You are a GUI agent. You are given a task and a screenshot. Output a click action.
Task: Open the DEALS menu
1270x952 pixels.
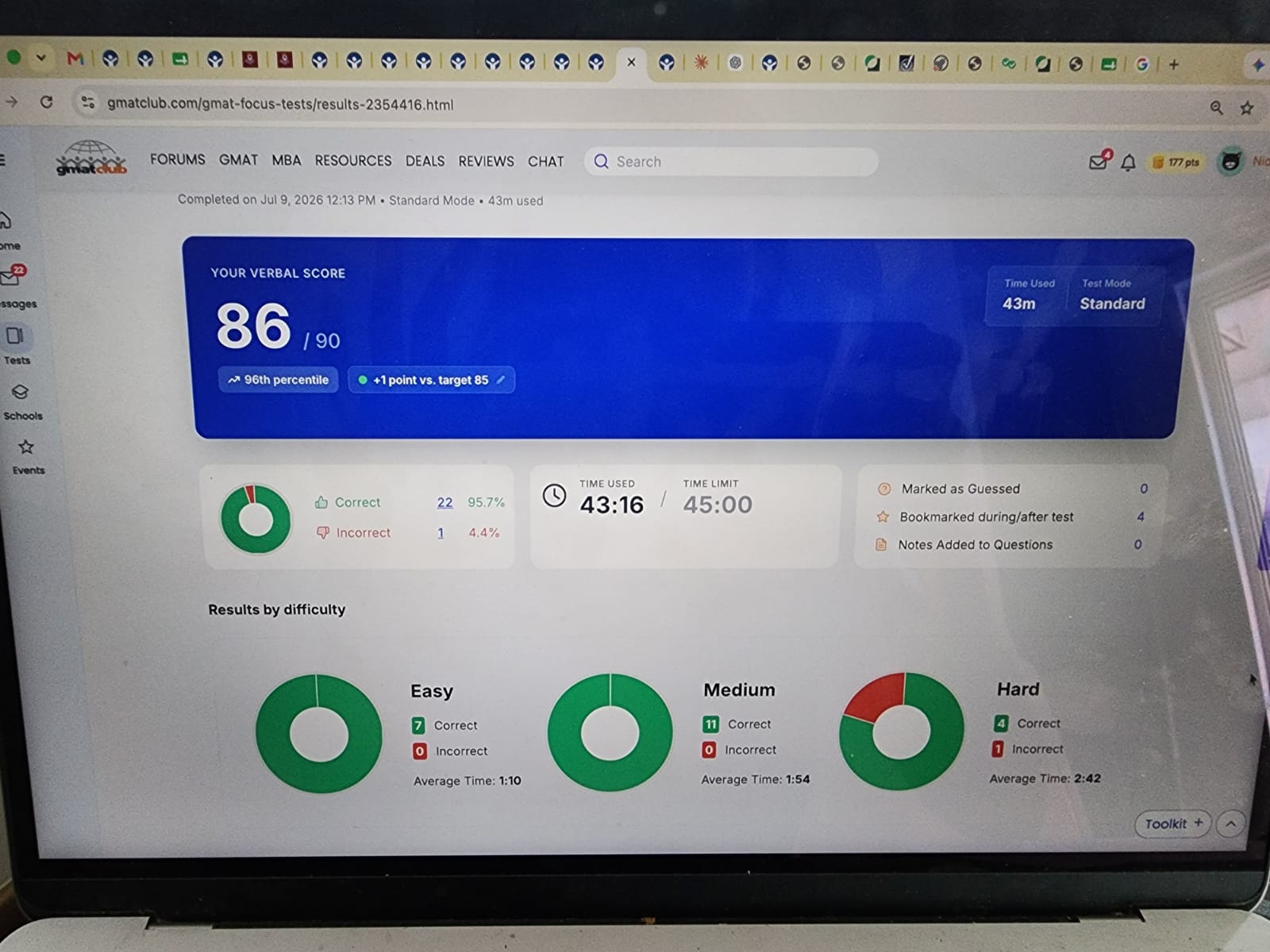425,161
